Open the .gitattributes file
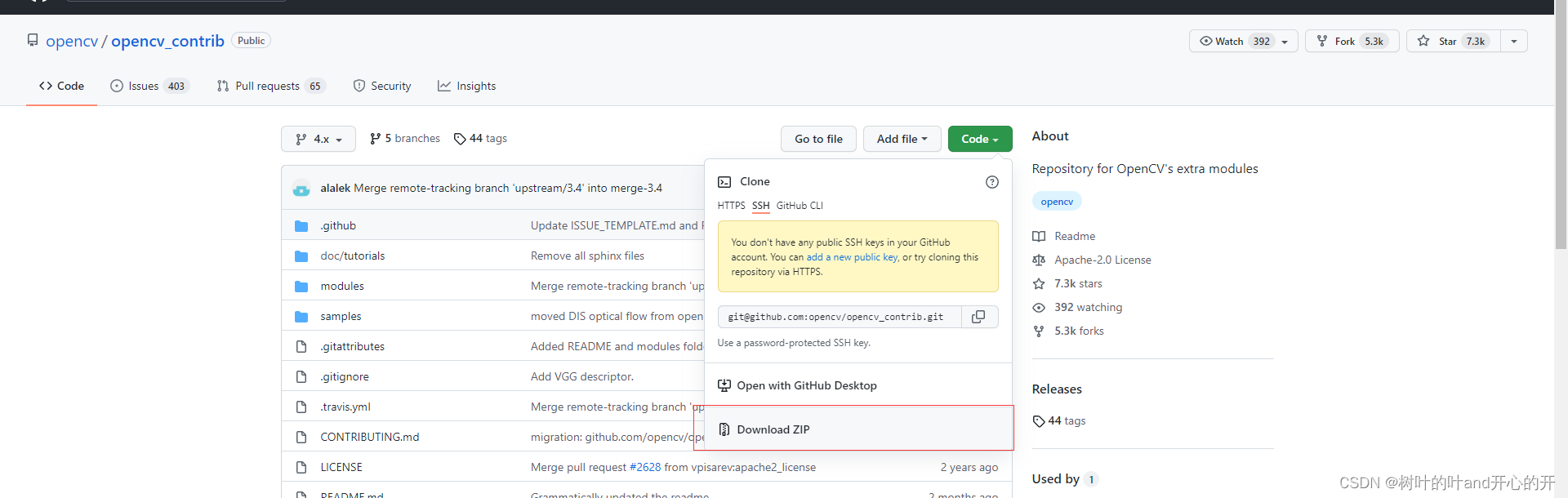Viewport: 1568px width, 498px height. 353,346
